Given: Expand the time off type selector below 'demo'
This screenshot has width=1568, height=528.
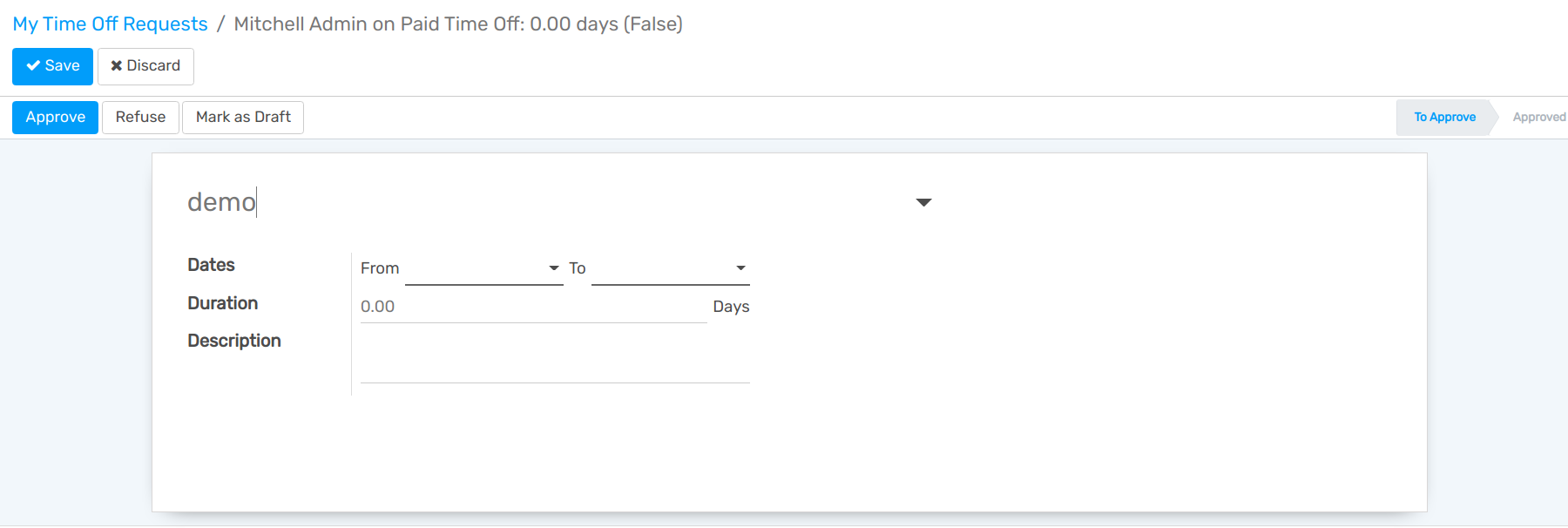Looking at the screenshot, I should pyautogui.click(x=923, y=202).
